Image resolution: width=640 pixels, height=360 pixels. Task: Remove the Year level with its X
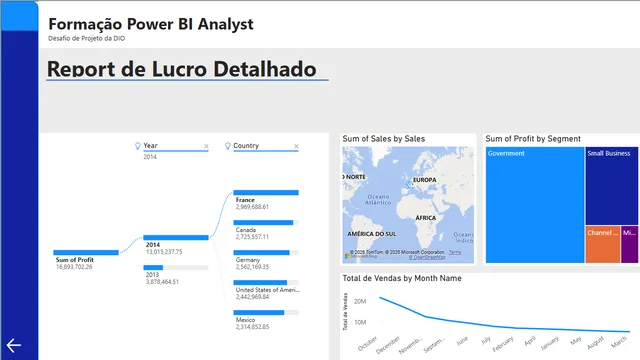coord(206,146)
